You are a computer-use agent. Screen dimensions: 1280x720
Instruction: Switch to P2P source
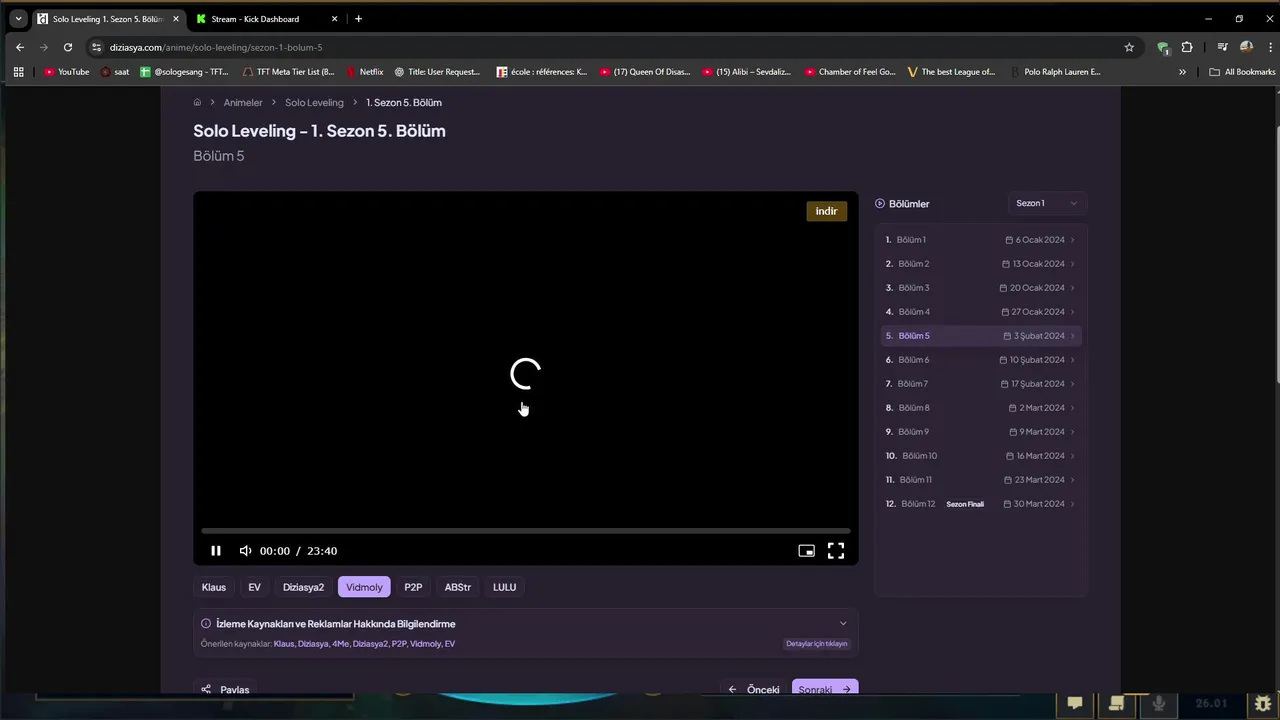(413, 587)
